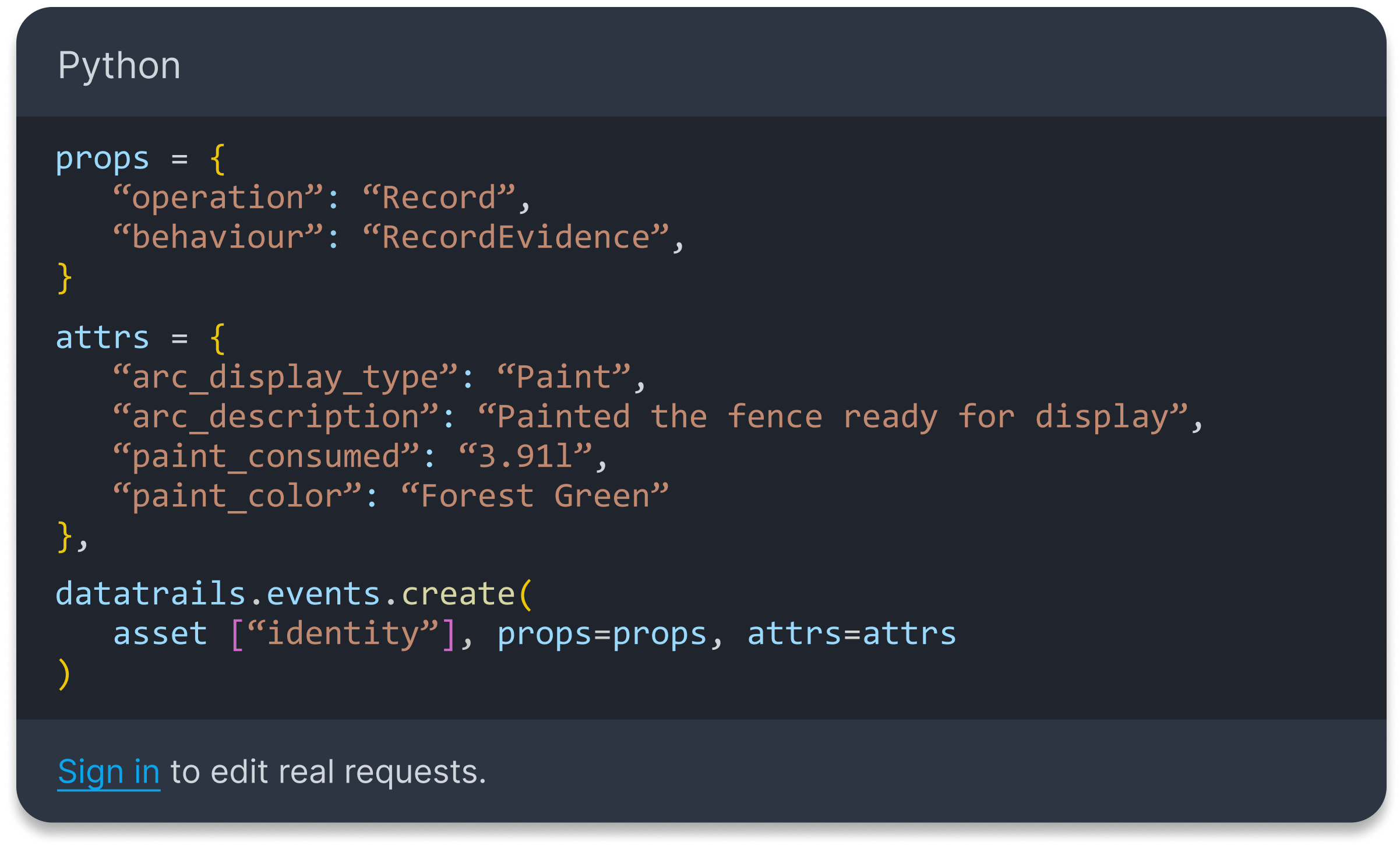Click the "arc_display_type" key
Screen dimensions: 1400x845
285,377
